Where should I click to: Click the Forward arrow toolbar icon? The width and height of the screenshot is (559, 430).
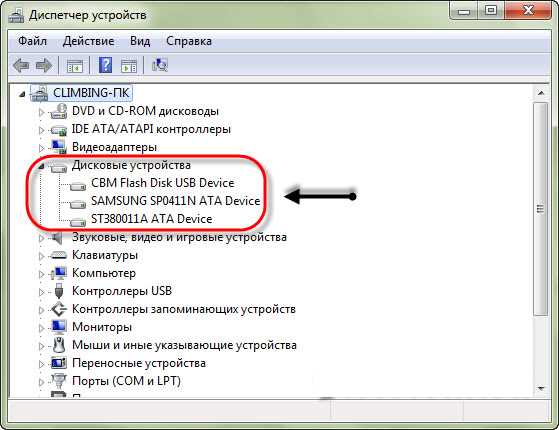(x=44, y=65)
